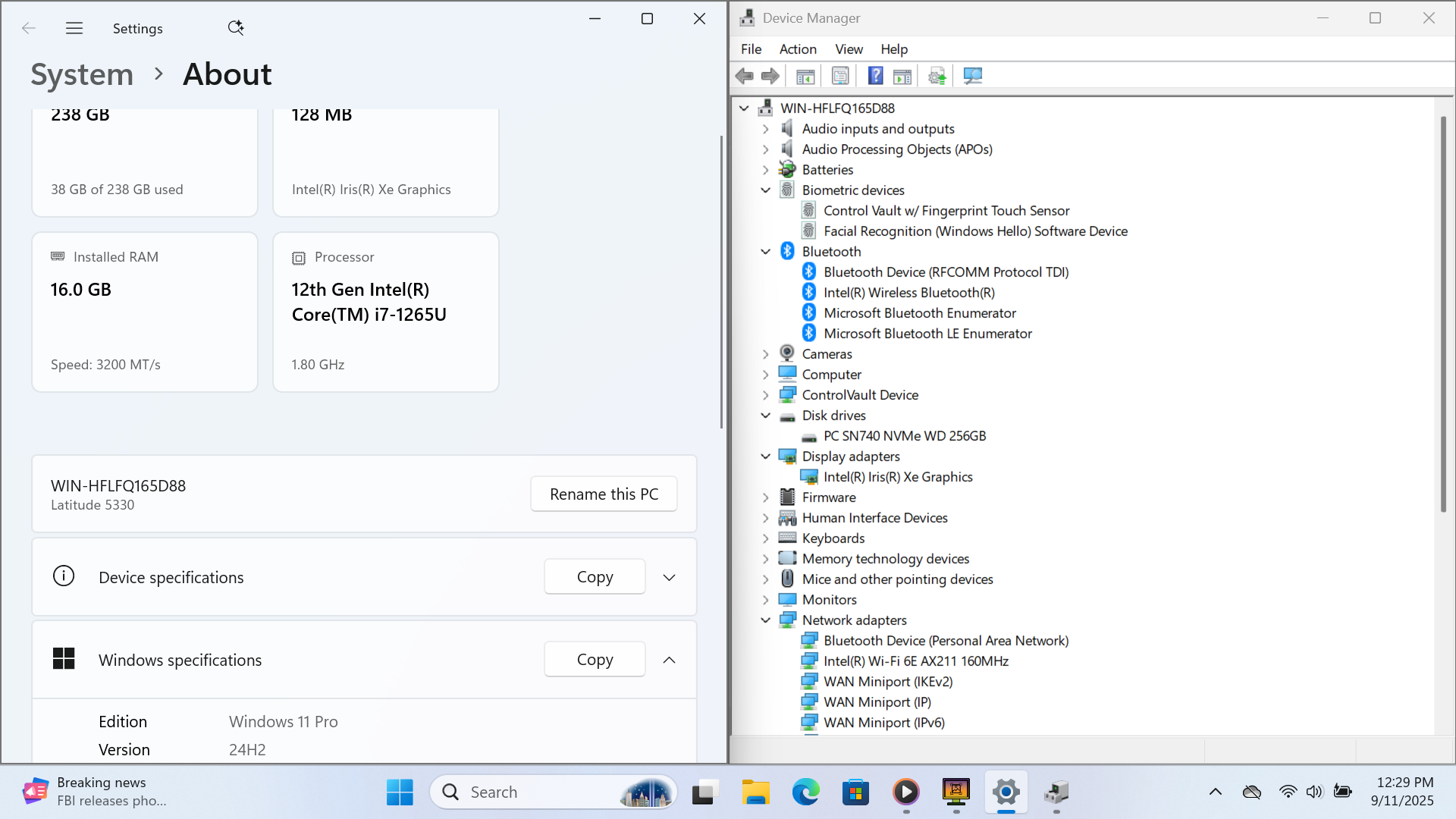Click the Back arrow in Device Manager toolbar
Image resolution: width=1456 pixels, height=819 pixels.
(745, 76)
